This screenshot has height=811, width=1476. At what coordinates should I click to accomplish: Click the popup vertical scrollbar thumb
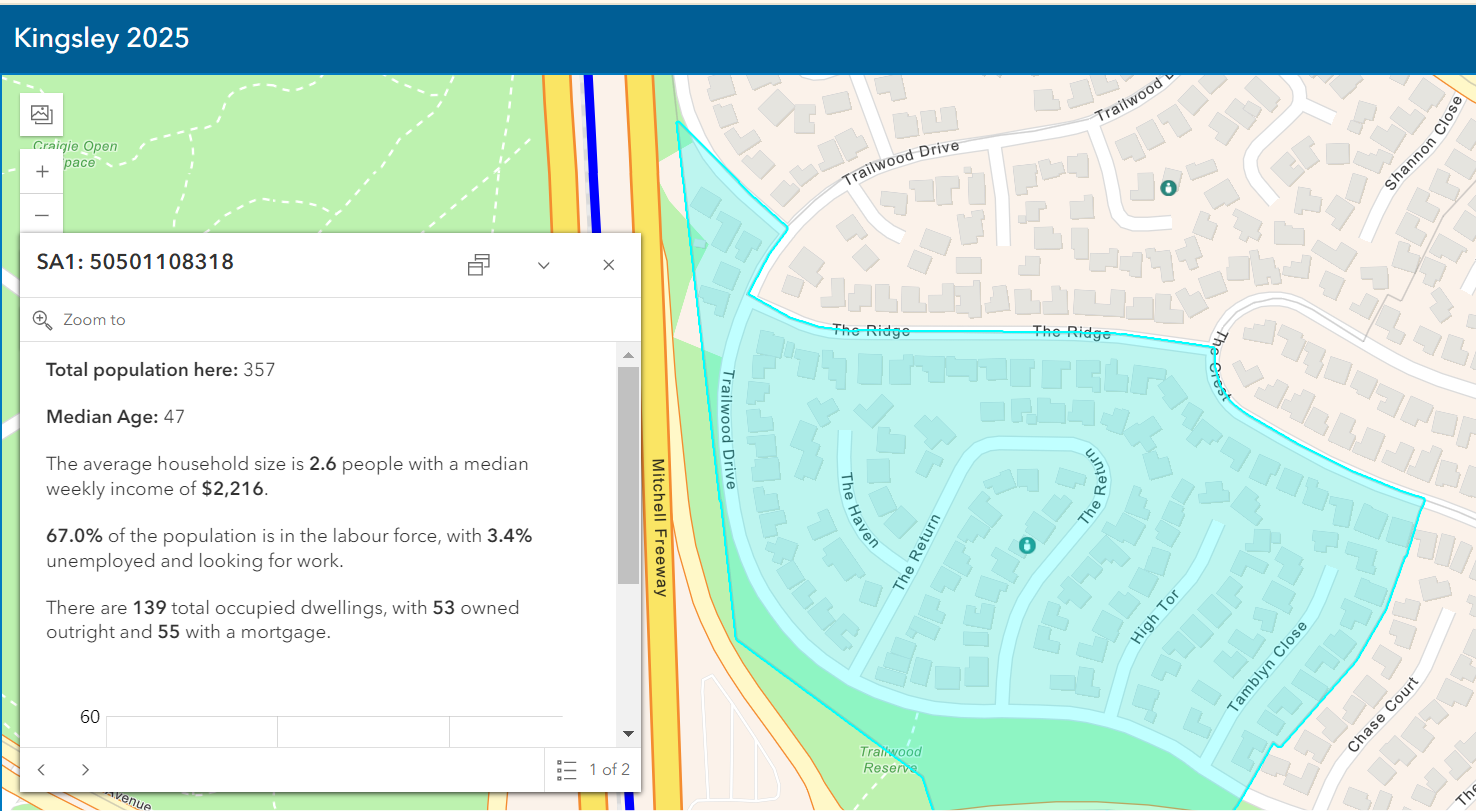click(x=628, y=475)
